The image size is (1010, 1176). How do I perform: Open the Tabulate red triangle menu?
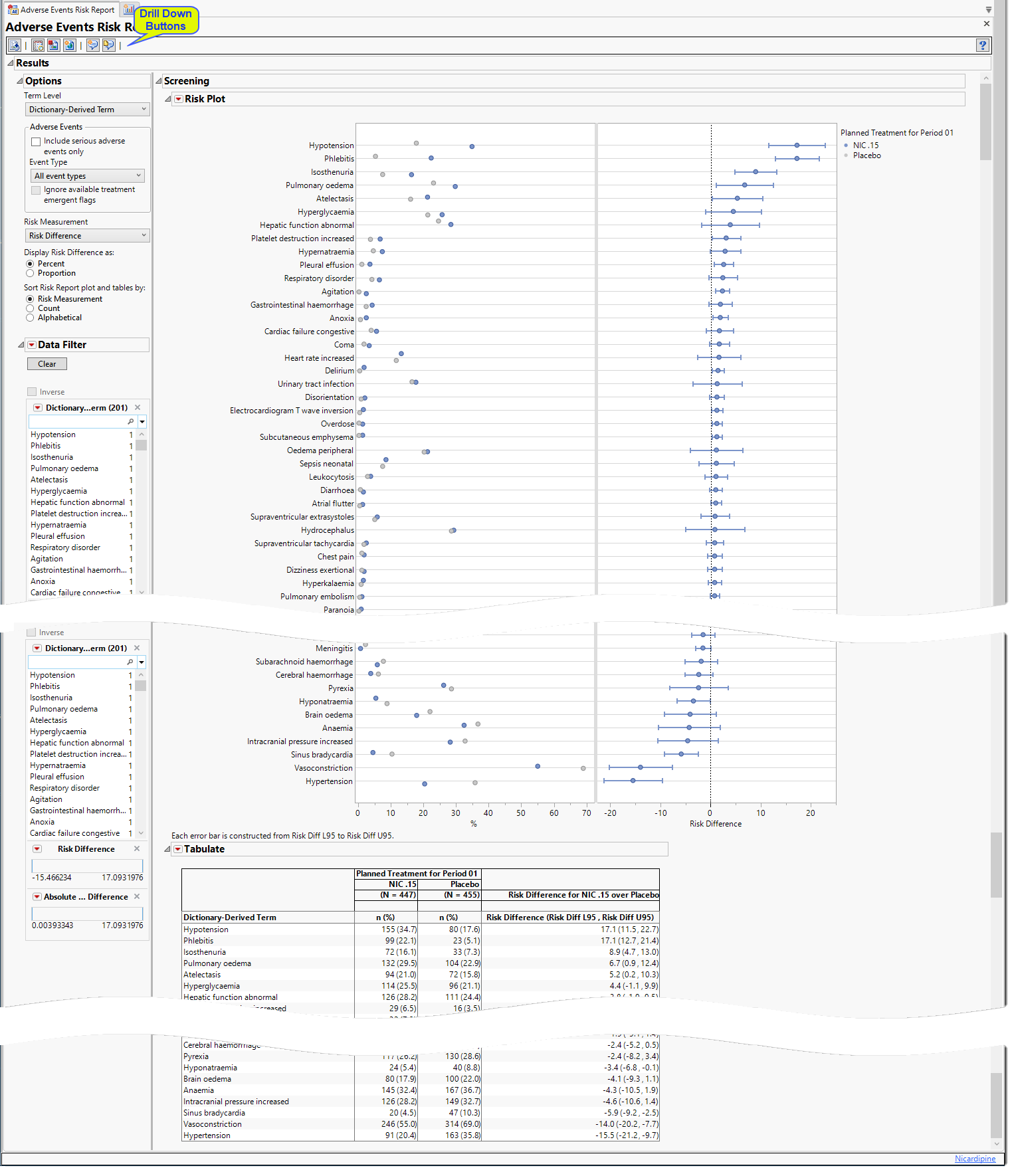pyautogui.click(x=177, y=849)
